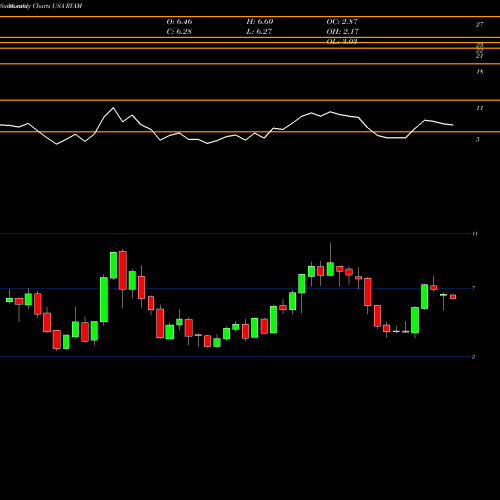This screenshot has height=500, width=500.
Task: Select the open value "O: 6.46"
Action: (x=179, y=22)
